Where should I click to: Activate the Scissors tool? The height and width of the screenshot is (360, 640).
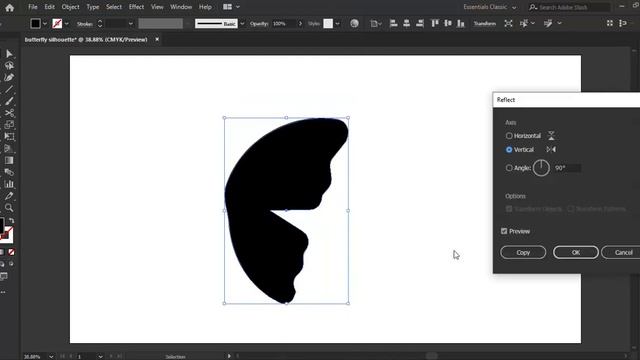(x=9, y=113)
